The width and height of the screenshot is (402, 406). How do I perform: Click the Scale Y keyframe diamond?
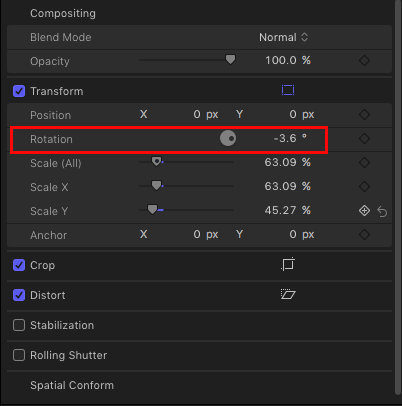pyautogui.click(x=364, y=211)
